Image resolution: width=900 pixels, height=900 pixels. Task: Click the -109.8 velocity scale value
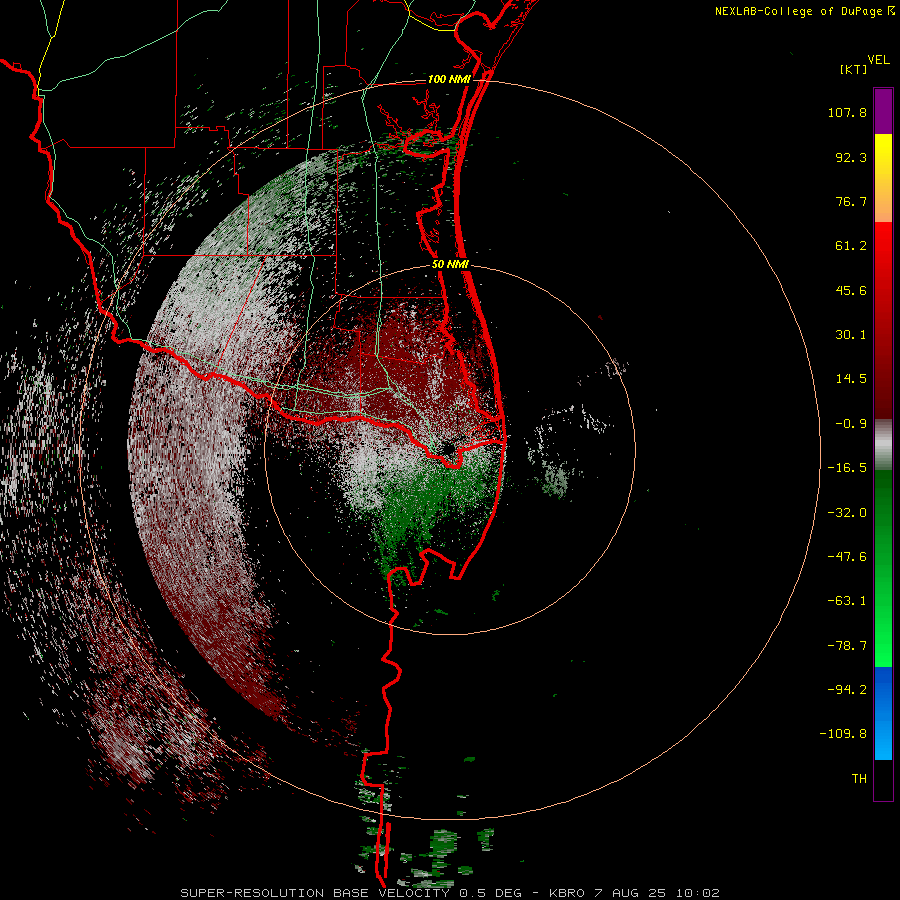click(843, 734)
